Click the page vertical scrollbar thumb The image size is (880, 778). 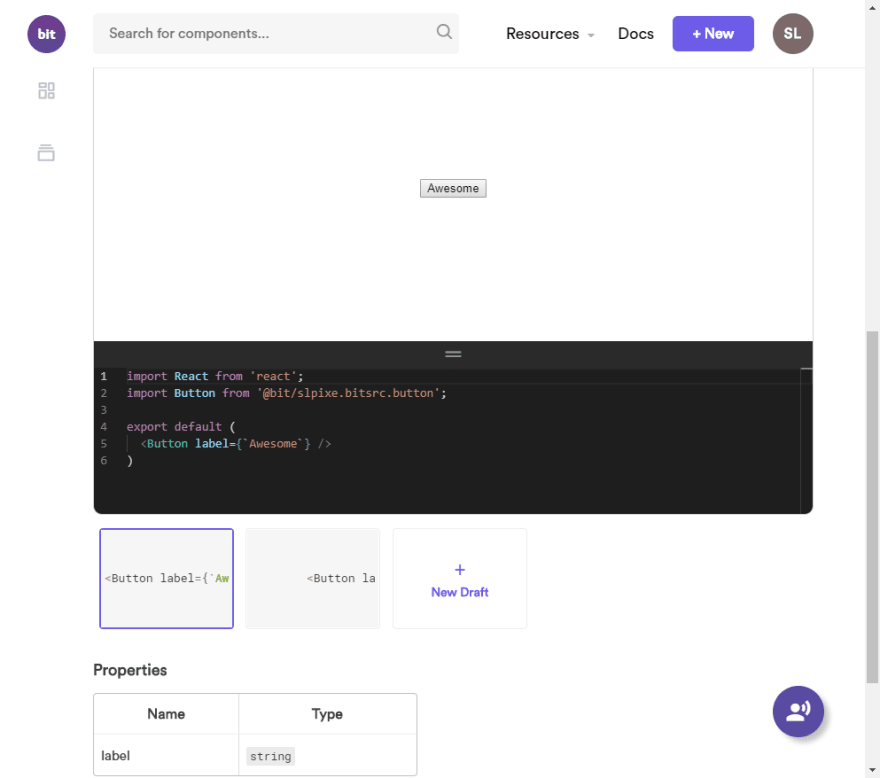click(x=872, y=507)
